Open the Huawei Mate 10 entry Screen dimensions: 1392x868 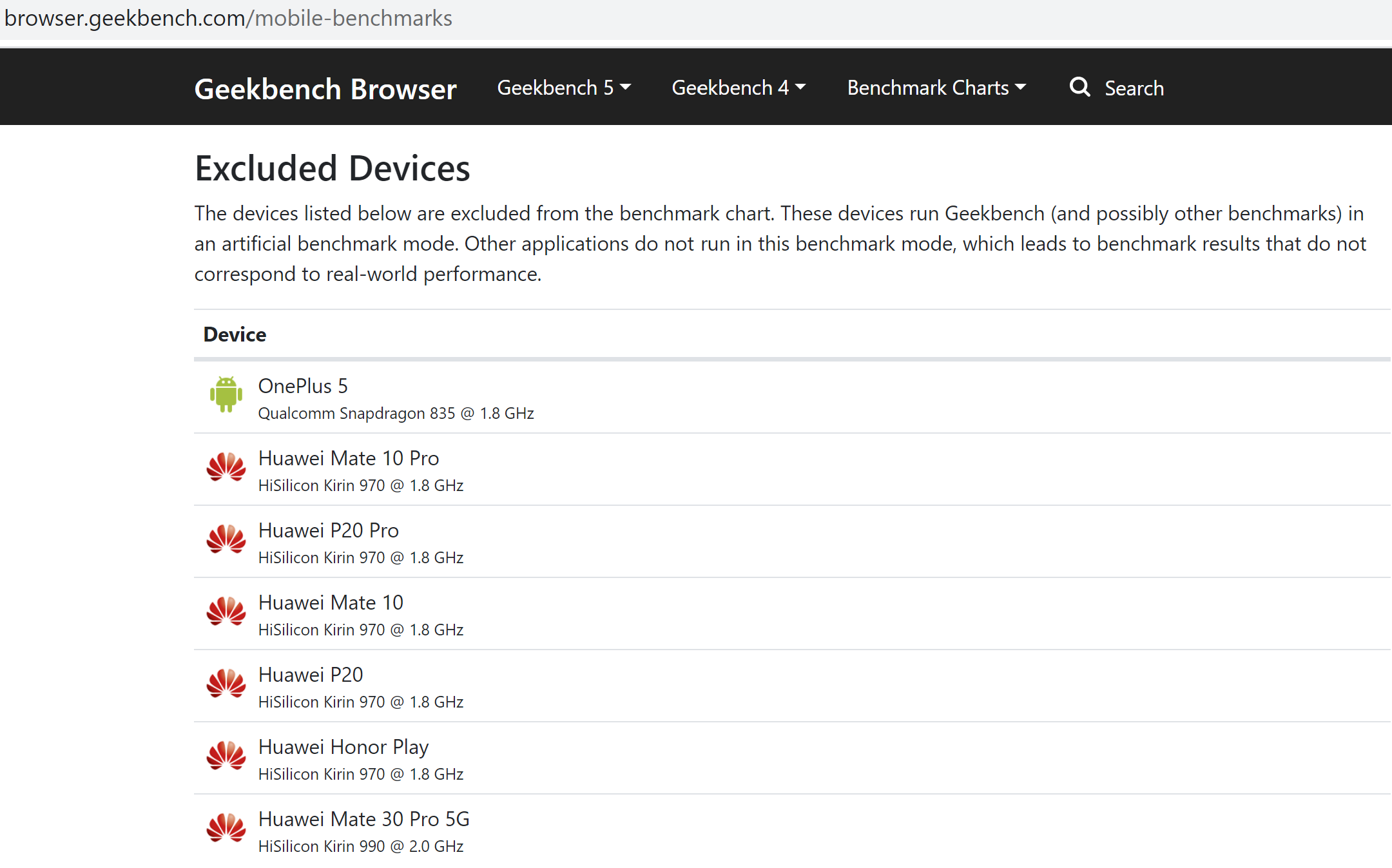[x=331, y=603]
